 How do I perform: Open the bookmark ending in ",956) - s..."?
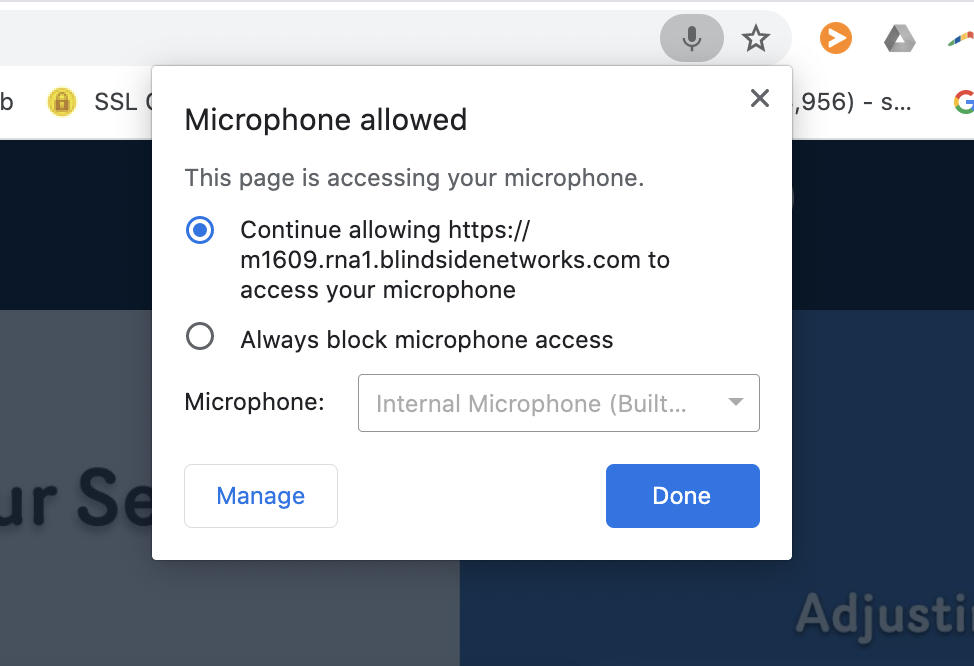[x=853, y=102]
